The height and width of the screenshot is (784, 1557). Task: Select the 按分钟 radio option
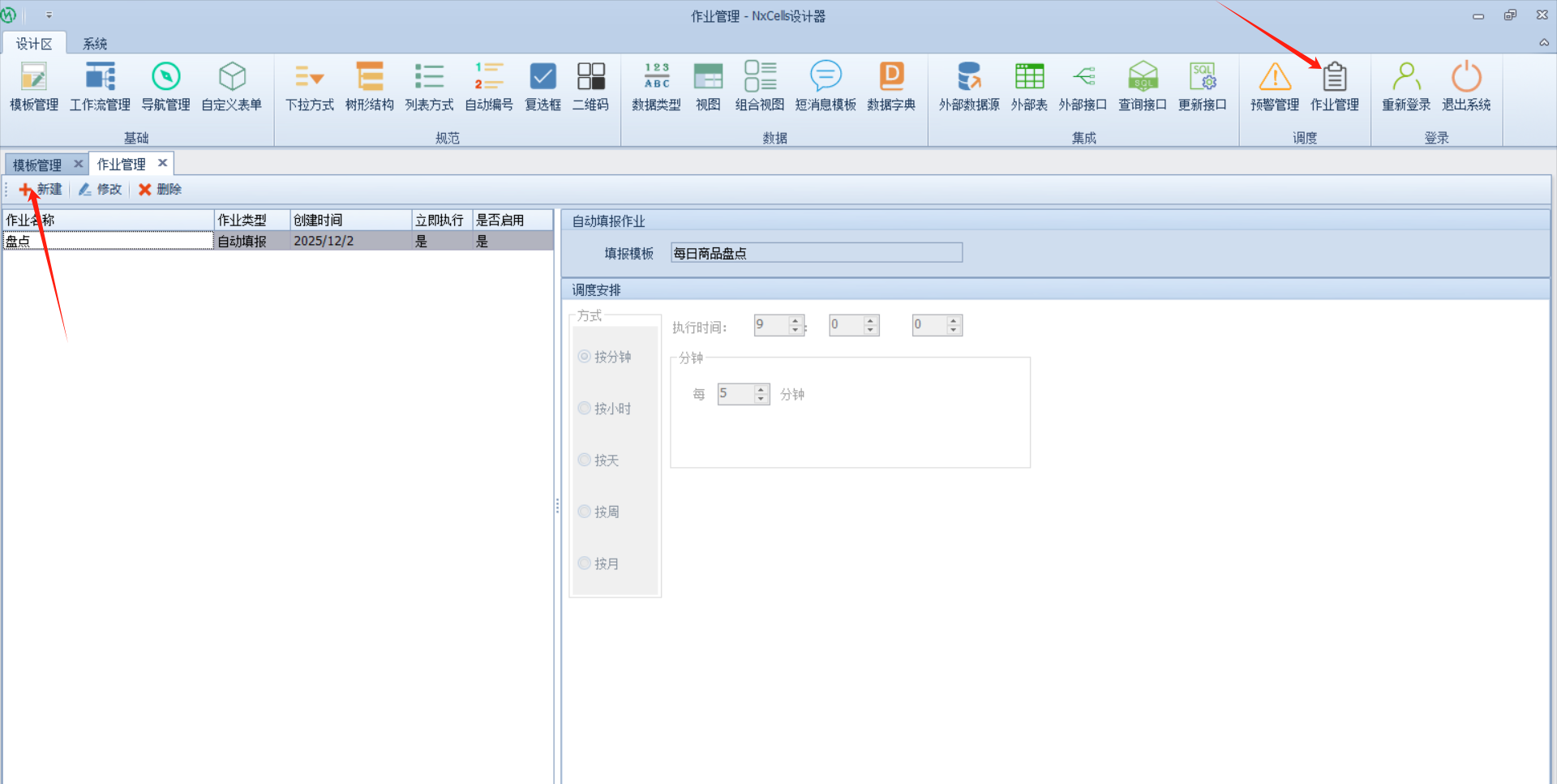coord(584,357)
